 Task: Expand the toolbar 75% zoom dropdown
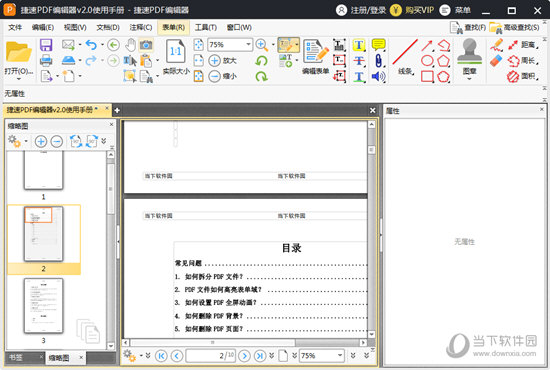pos(248,45)
